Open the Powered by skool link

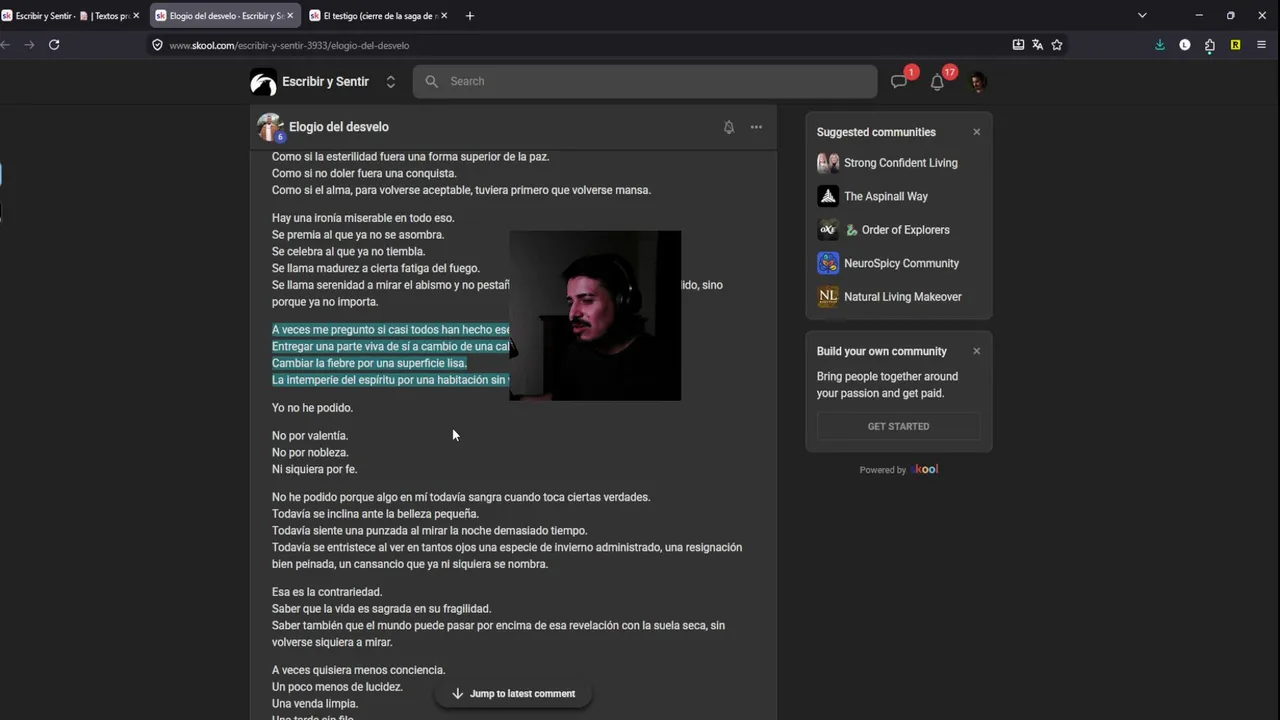(x=898, y=470)
